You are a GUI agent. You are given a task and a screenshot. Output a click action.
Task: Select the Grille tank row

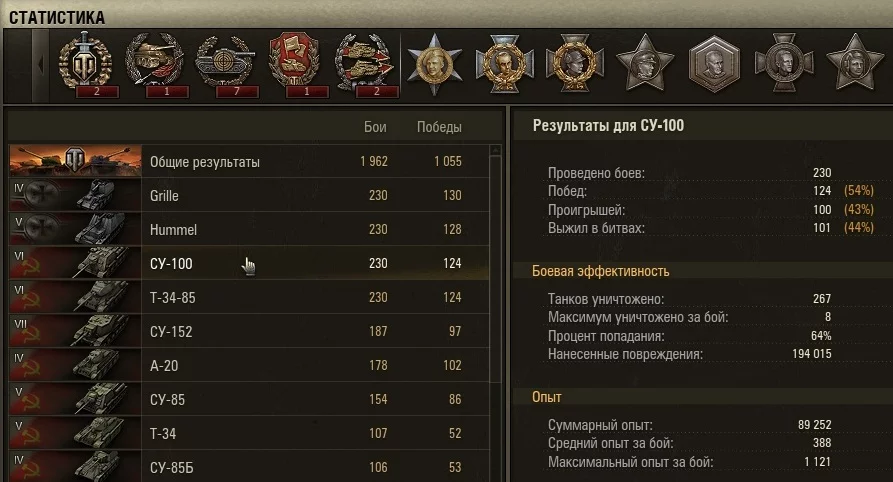tap(249, 195)
